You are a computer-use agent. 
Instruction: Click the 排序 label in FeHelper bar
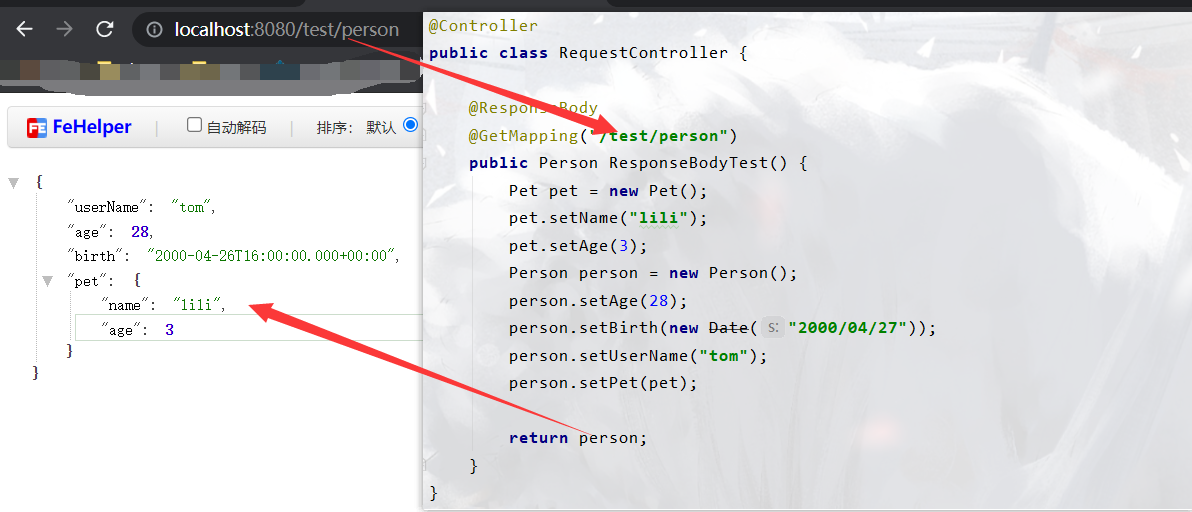tap(335, 128)
